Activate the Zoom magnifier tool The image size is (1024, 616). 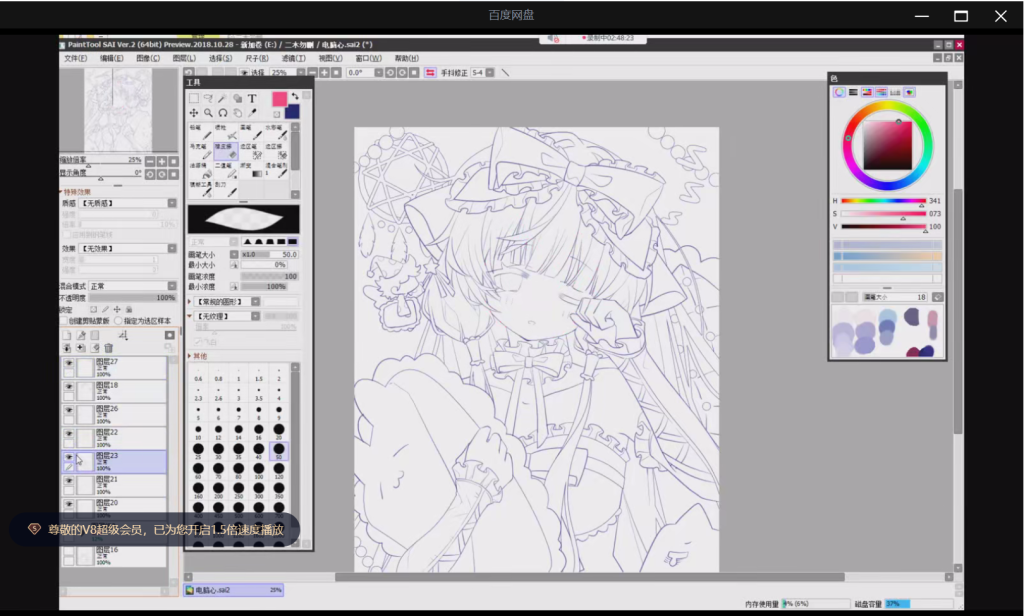point(208,113)
